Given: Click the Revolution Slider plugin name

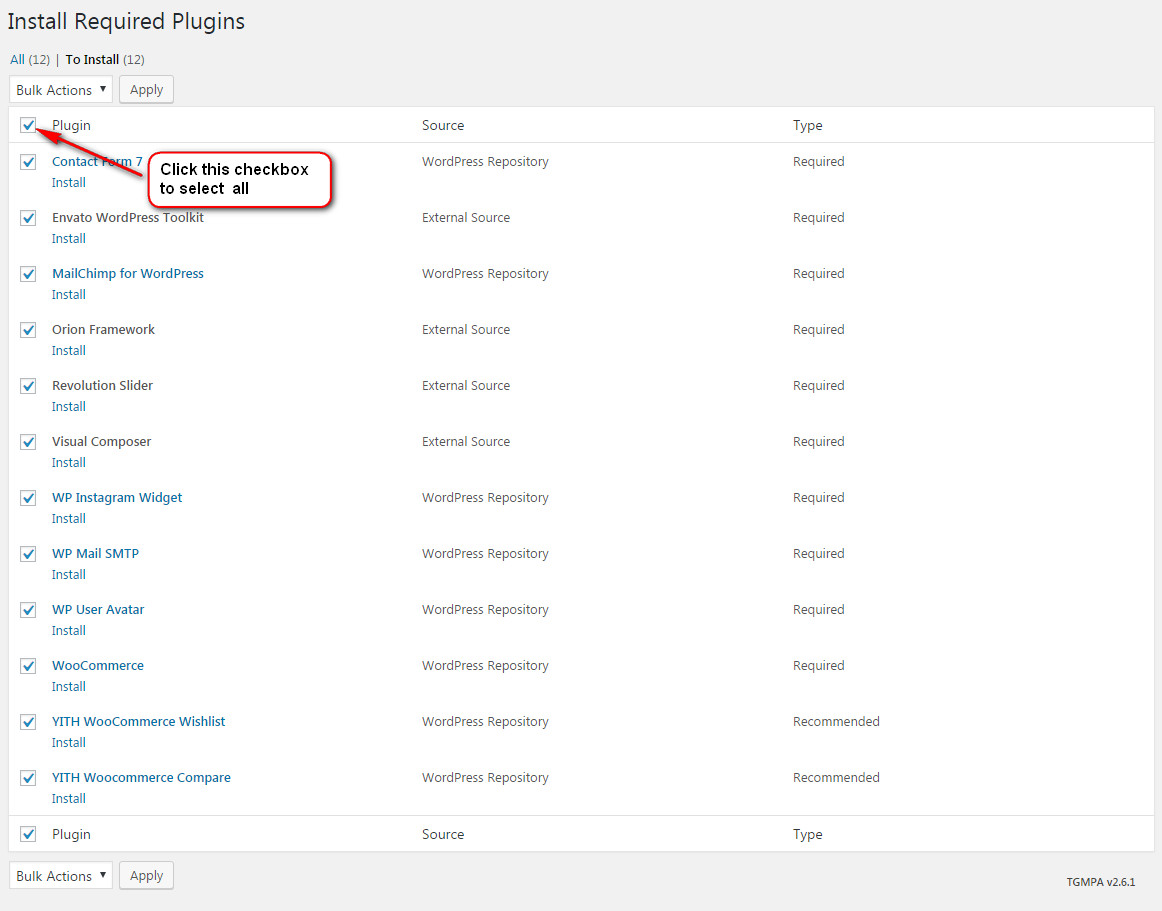Looking at the screenshot, I should [x=102, y=385].
